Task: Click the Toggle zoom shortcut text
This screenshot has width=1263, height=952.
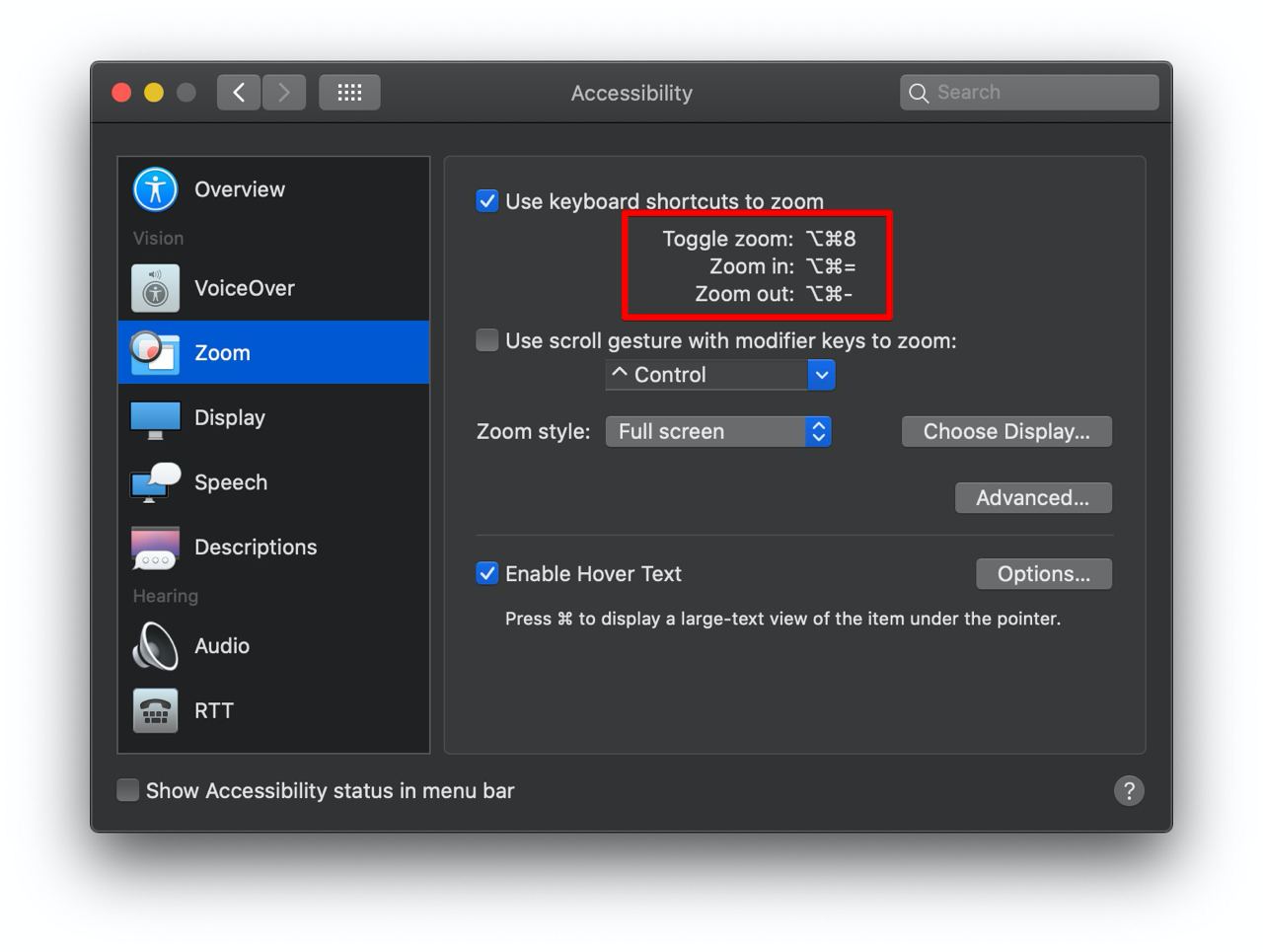Action: [x=759, y=239]
